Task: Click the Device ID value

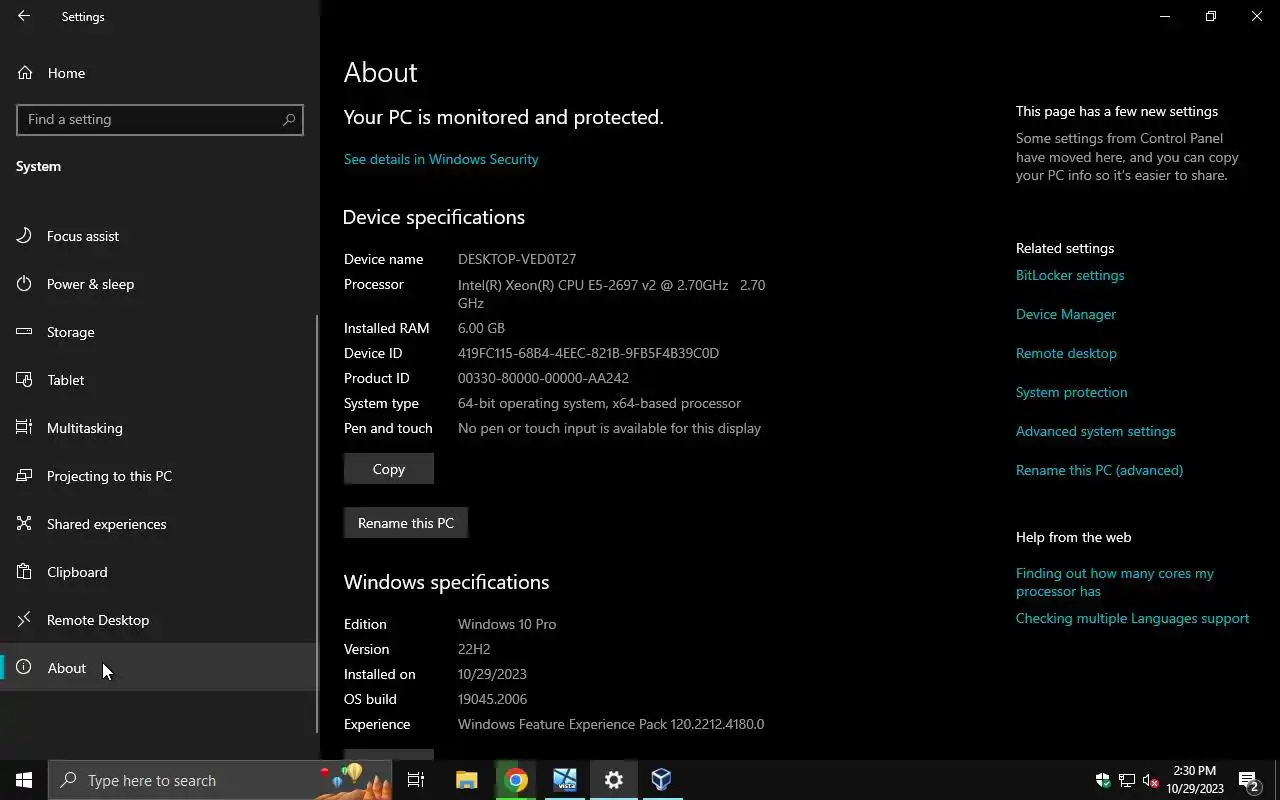Action: pyautogui.click(x=588, y=353)
